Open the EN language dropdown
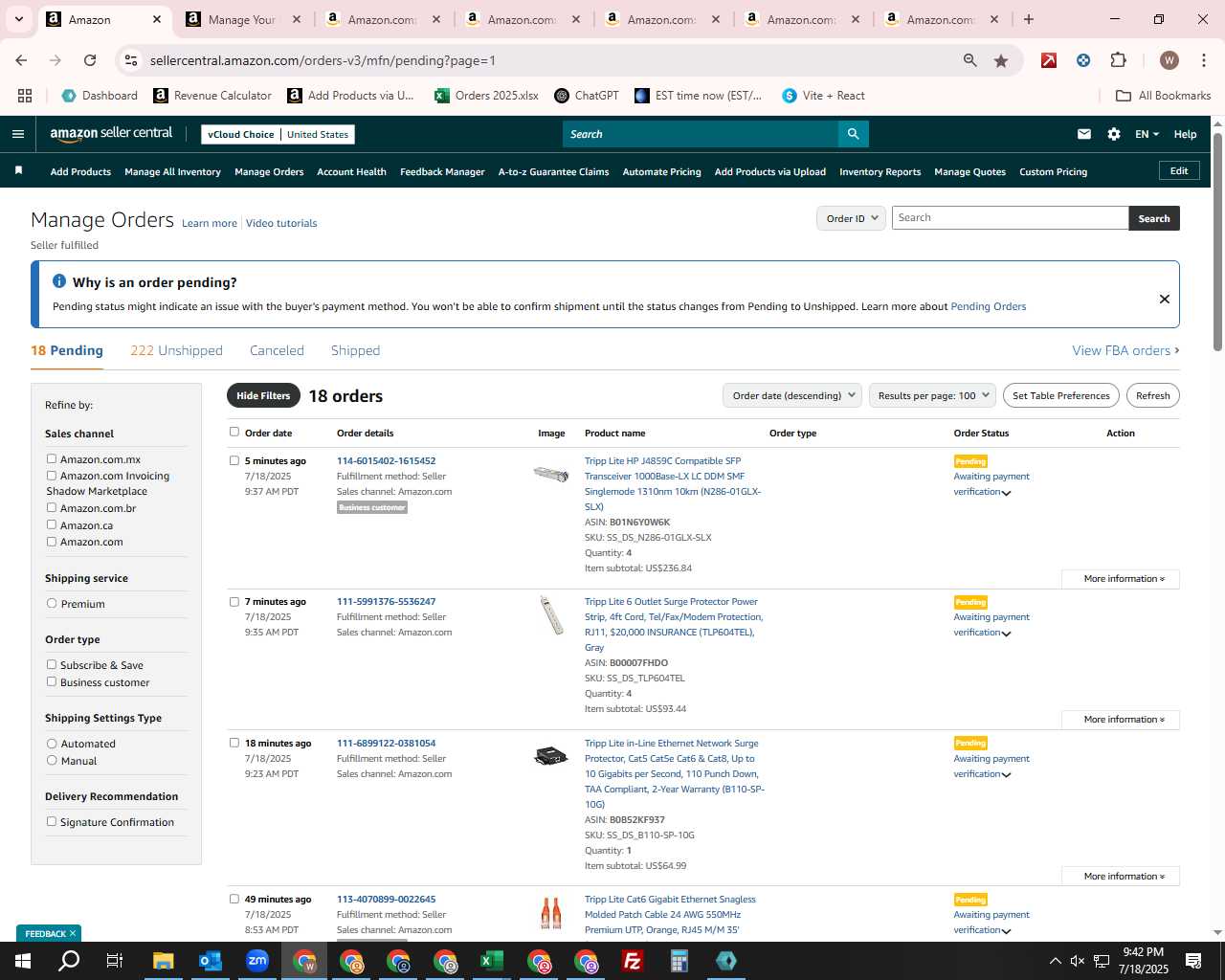The height and width of the screenshot is (980, 1225). [1147, 134]
